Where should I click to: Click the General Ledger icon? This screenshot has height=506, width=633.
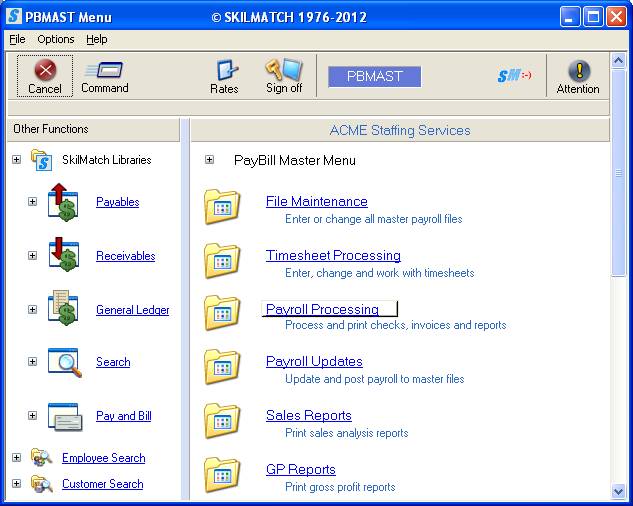coord(63,308)
